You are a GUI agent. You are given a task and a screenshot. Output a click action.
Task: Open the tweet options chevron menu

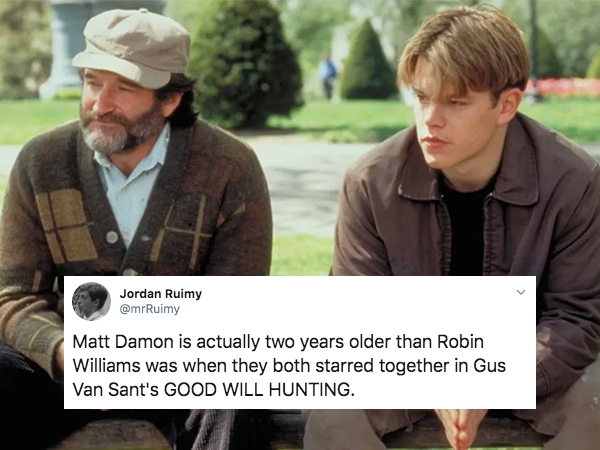(520, 292)
